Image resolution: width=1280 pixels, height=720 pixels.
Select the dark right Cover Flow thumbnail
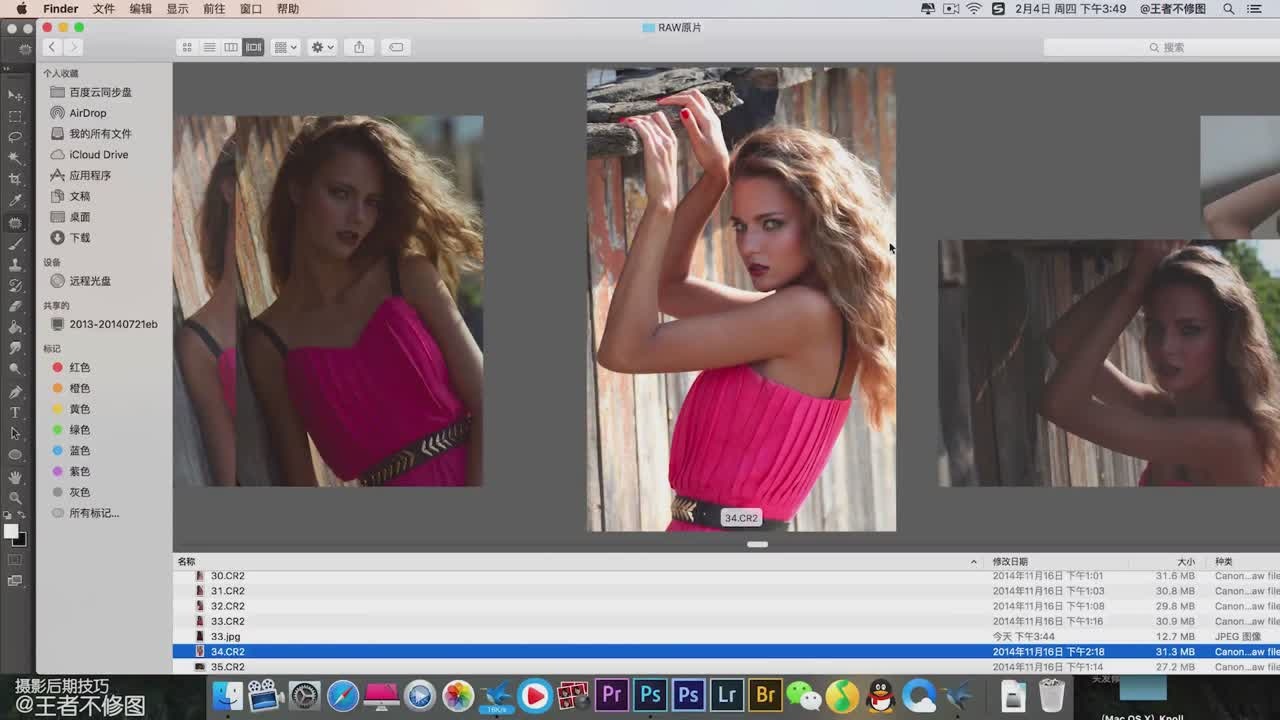1109,363
